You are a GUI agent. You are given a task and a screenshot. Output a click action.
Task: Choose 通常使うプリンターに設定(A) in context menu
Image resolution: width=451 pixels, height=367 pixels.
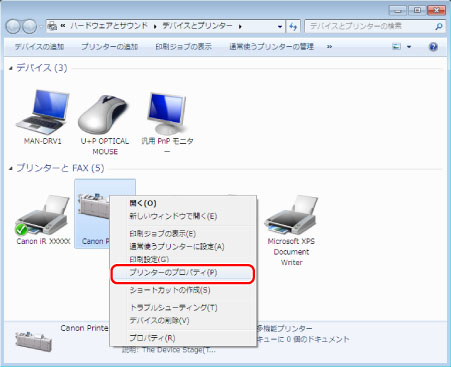(183, 247)
